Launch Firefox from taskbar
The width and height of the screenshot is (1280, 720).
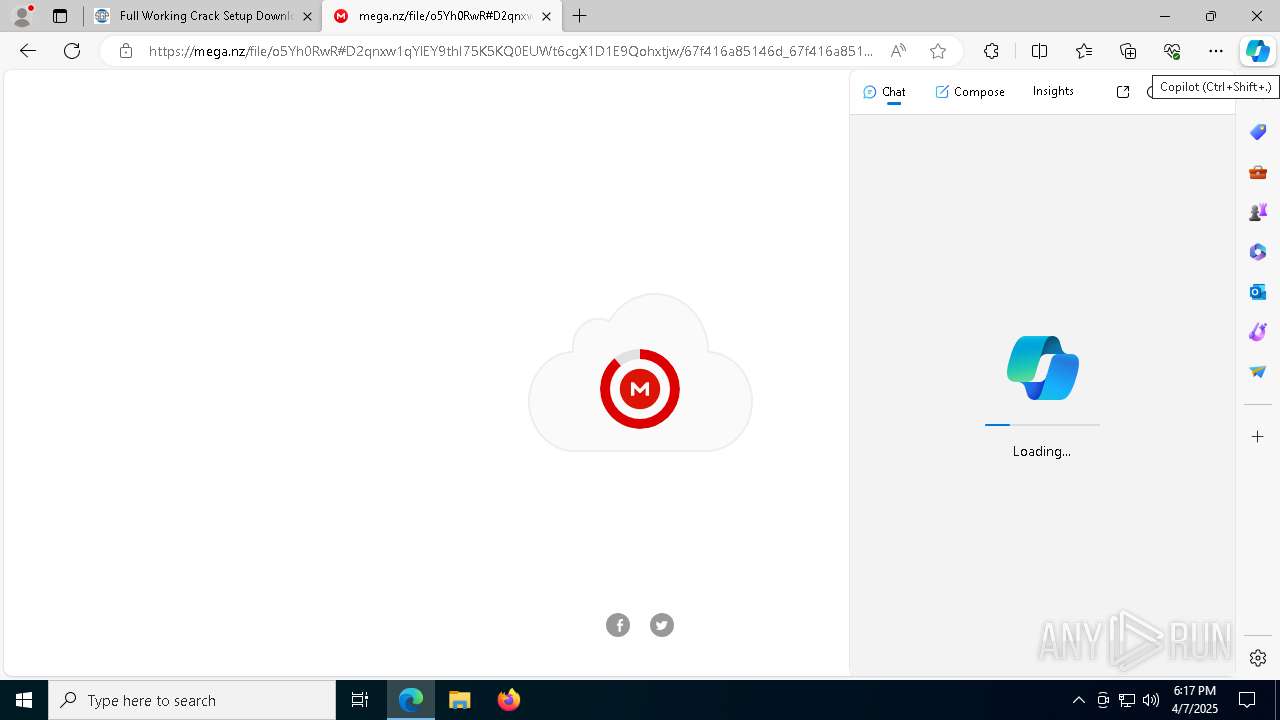pyautogui.click(x=508, y=700)
